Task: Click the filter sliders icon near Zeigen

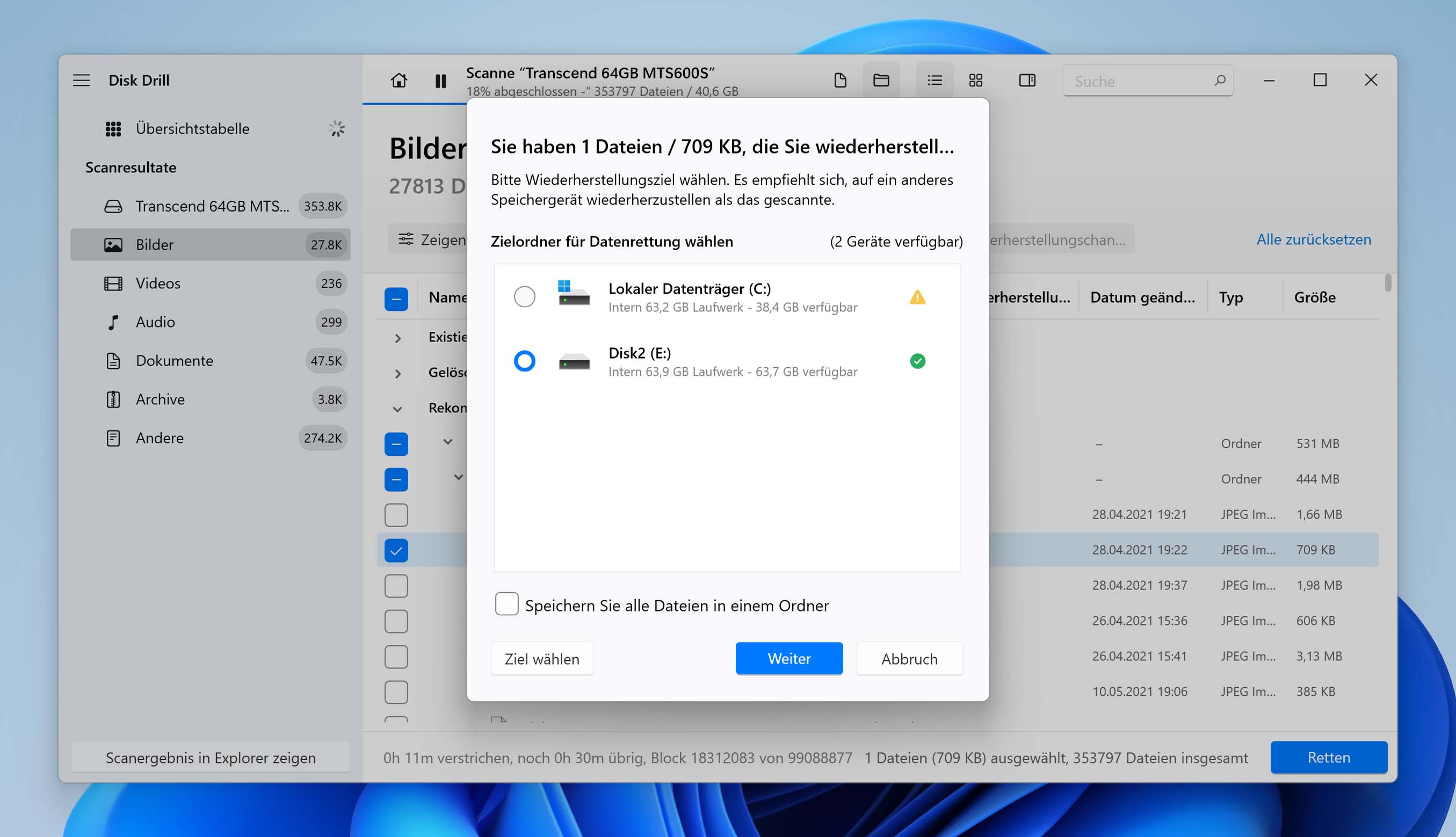Action: pyautogui.click(x=406, y=239)
